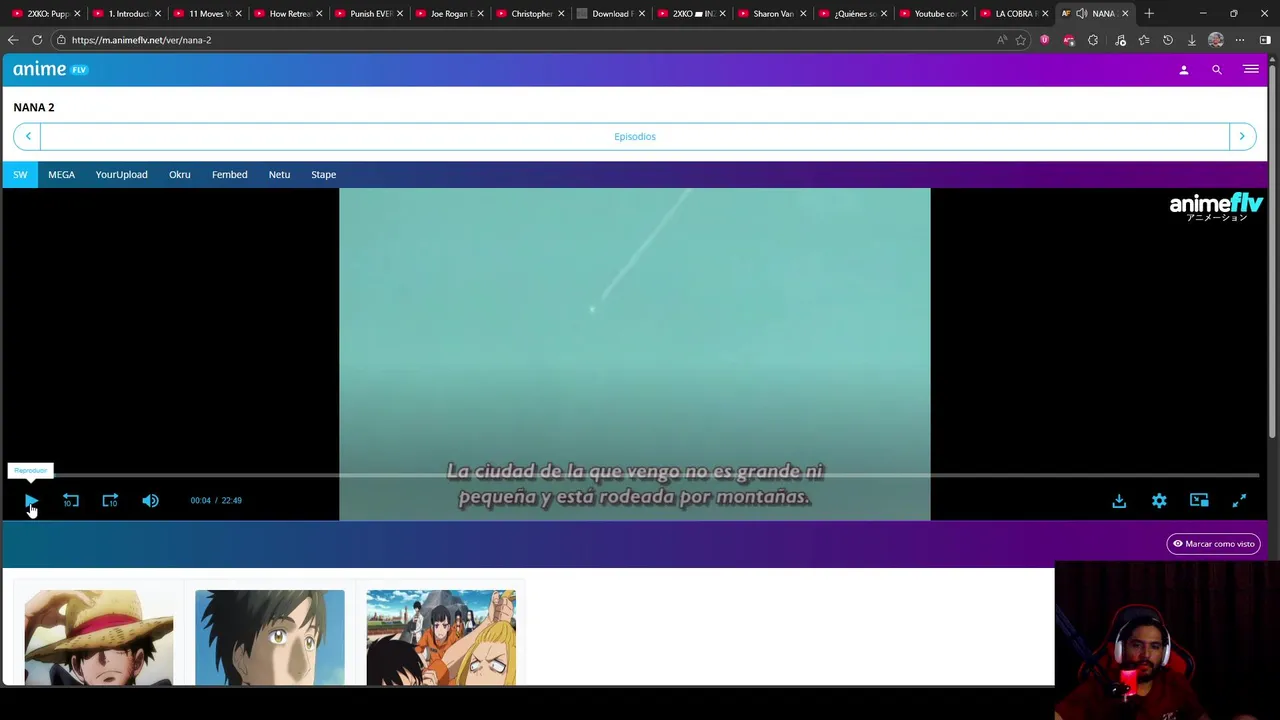
Task: Open the AnimeFLV home logo
Action: click(x=50, y=69)
